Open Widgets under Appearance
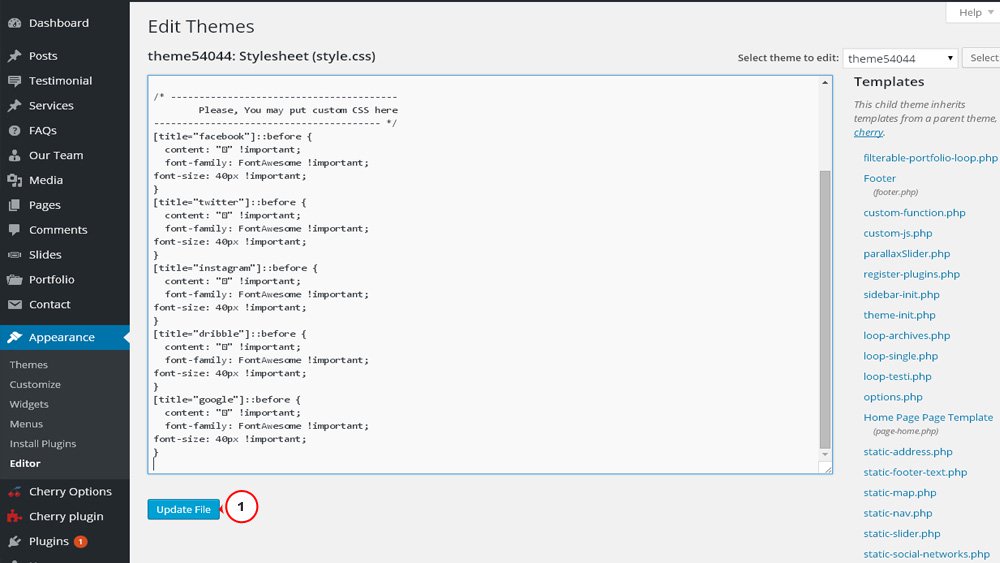This screenshot has width=1000, height=563. (29, 404)
